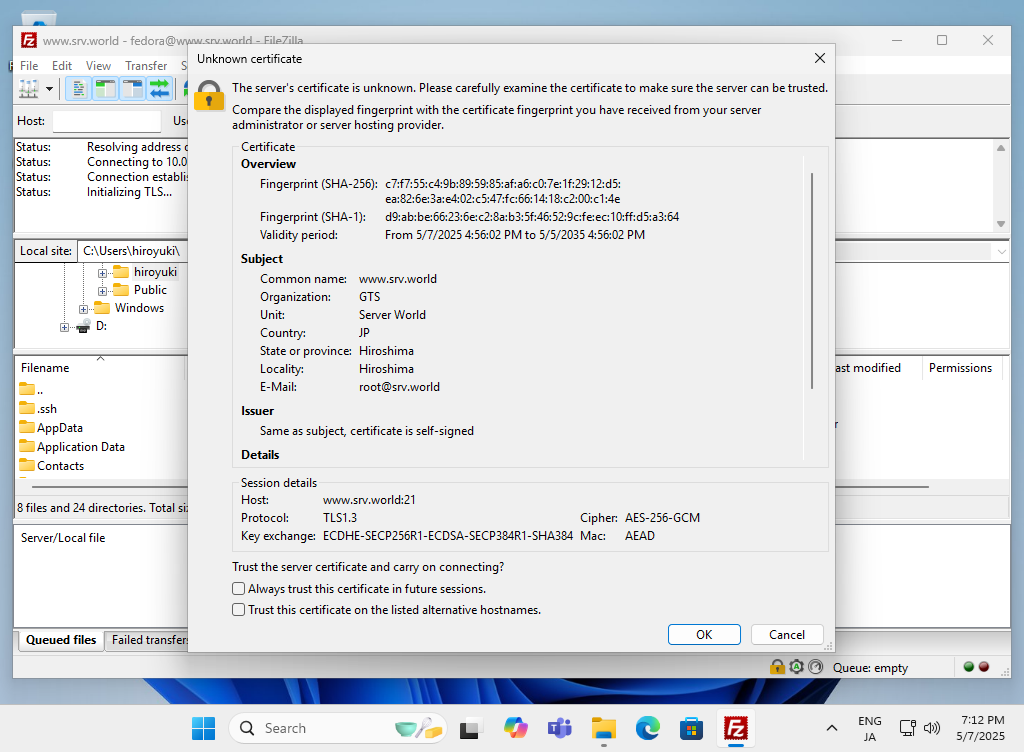Click the FileZilla taskbar icon

[x=735, y=728]
